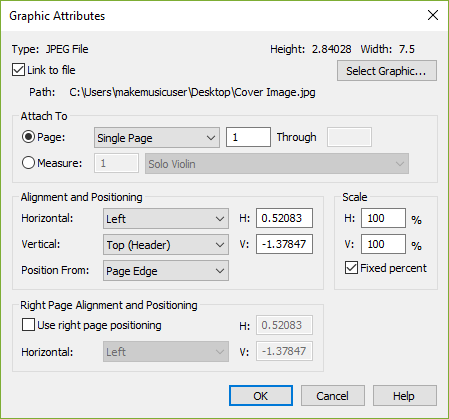The height and width of the screenshot is (419, 449).
Task: Select the Page radio button
Action: (28, 137)
